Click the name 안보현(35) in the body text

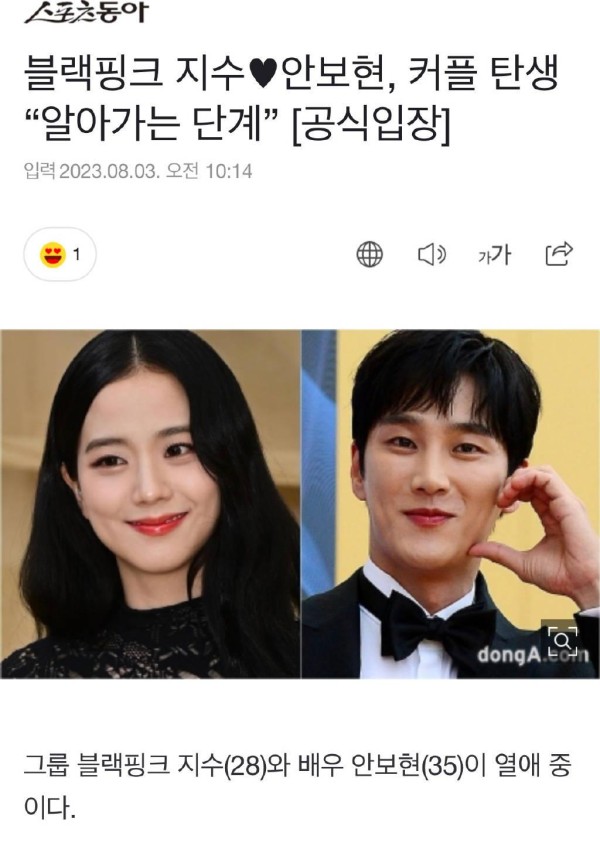pos(407,767)
